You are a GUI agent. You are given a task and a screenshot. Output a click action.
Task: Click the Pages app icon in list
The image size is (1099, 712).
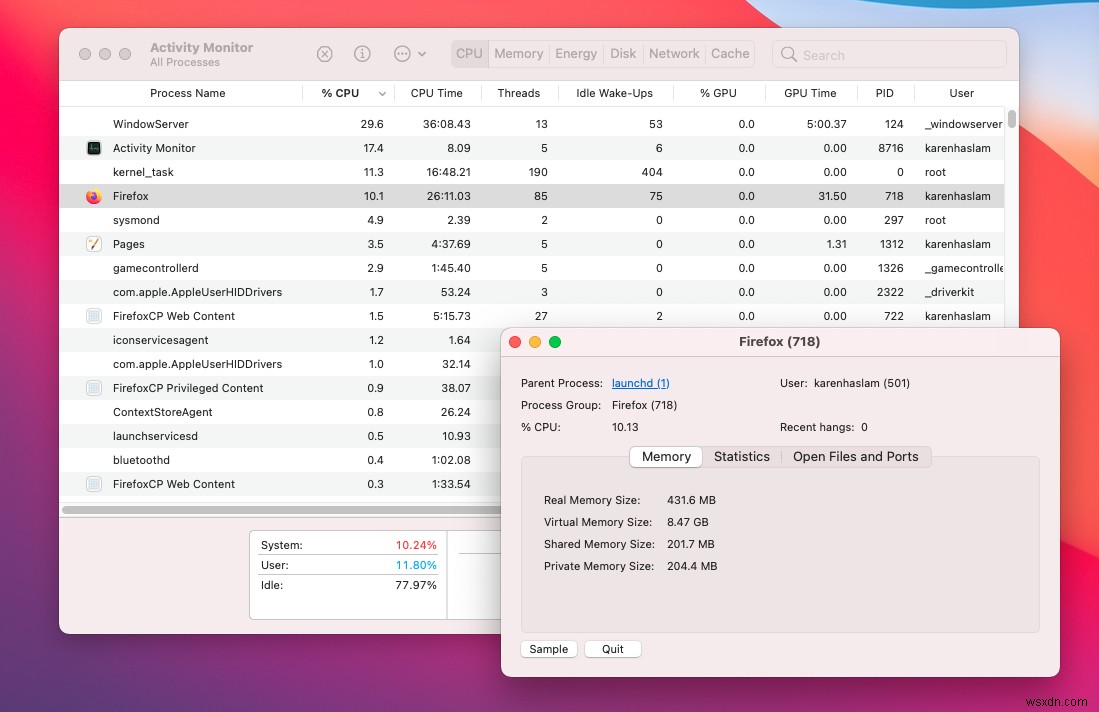click(94, 244)
